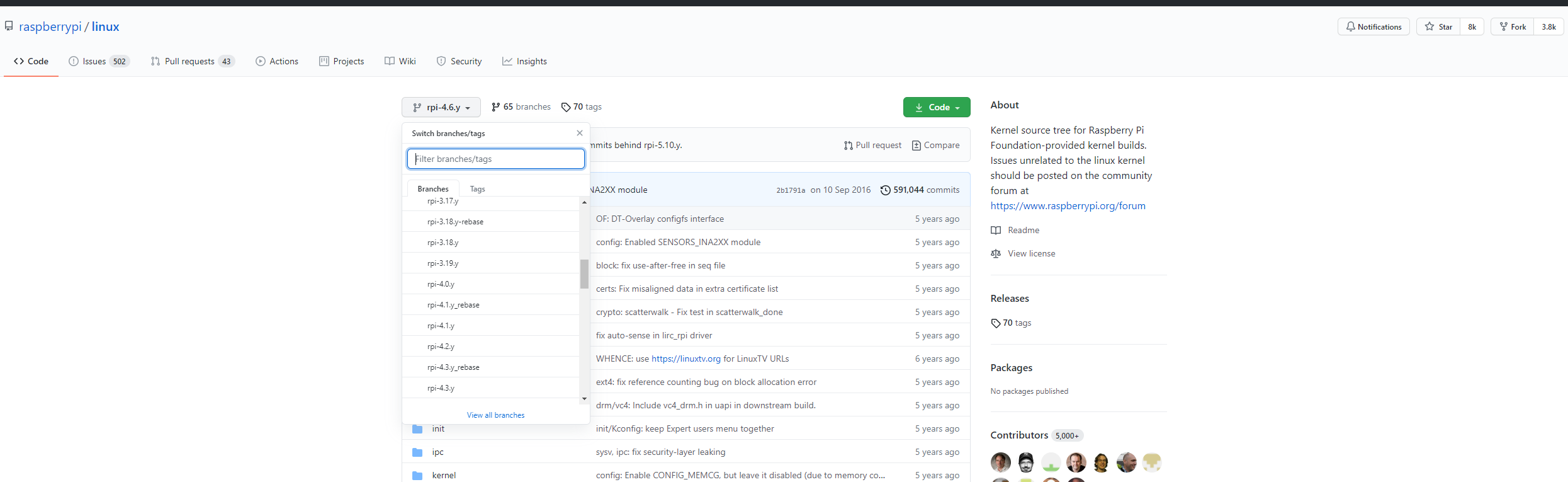Open the Insights tab
The width and height of the screenshot is (1568, 482).
coord(525,61)
